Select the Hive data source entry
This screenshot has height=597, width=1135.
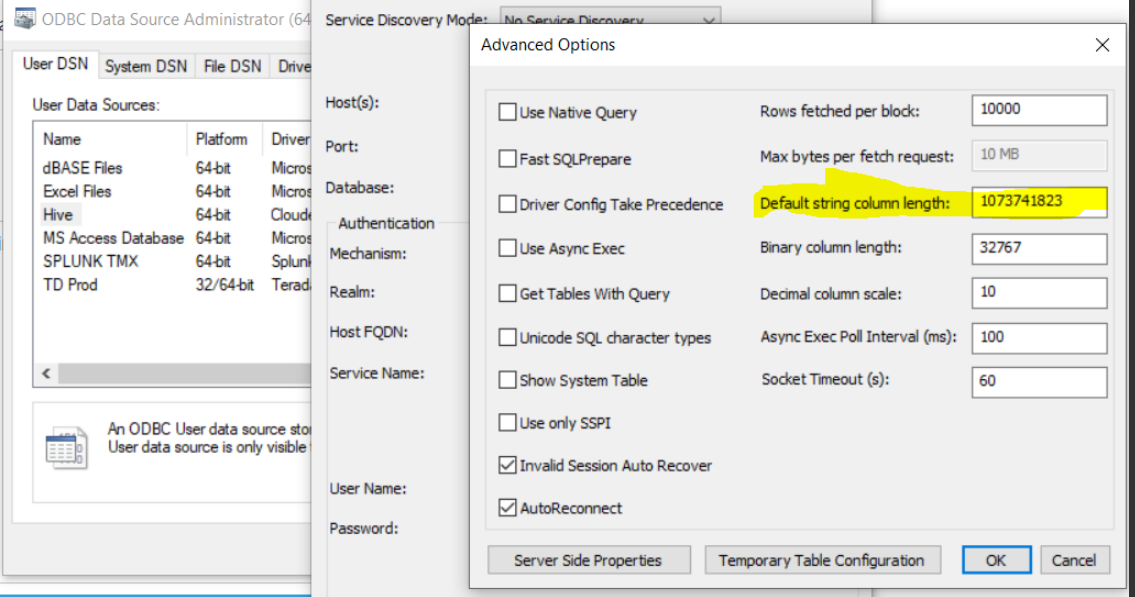point(58,215)
